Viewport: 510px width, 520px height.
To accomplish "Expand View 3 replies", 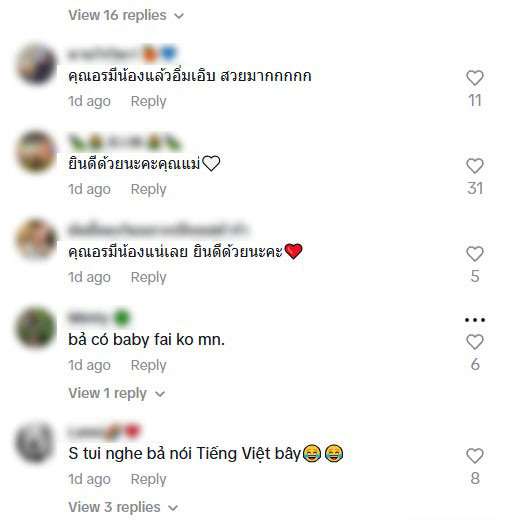I will point(123,507).
